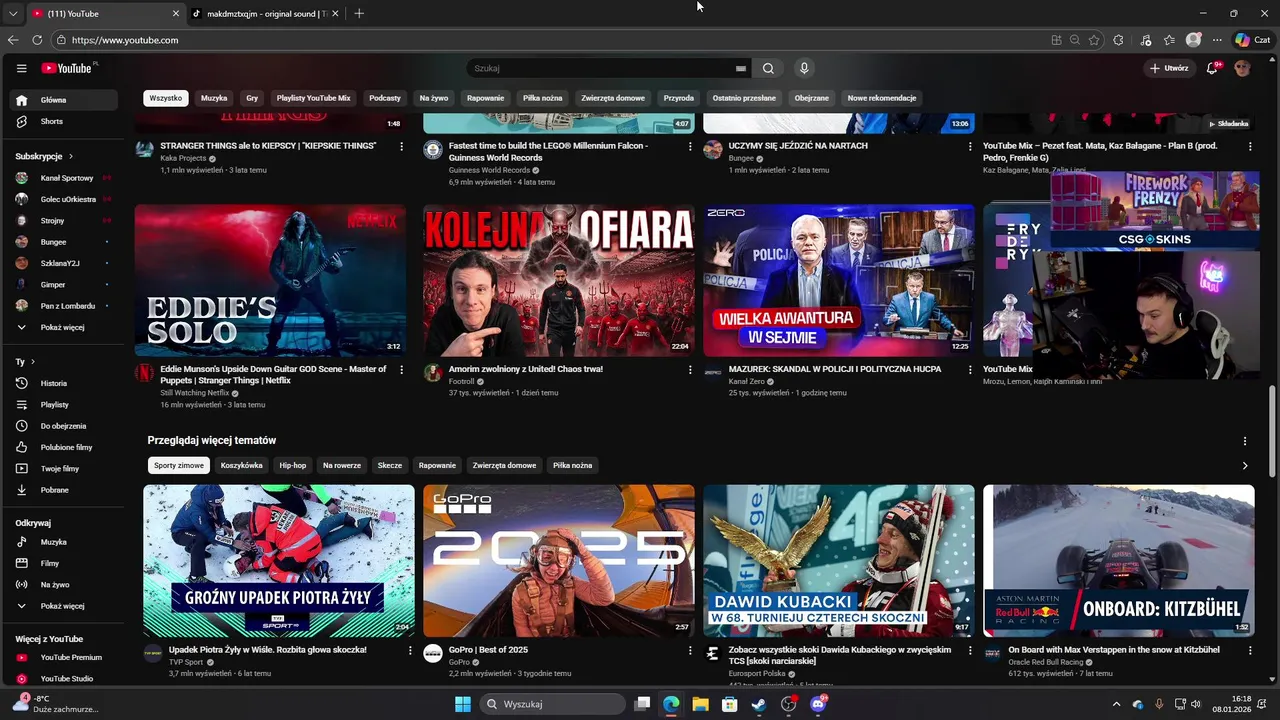Click the YouTube logo
This screenshot has height=720, width=1280.
pyautogui.click(x=68, y=68)
